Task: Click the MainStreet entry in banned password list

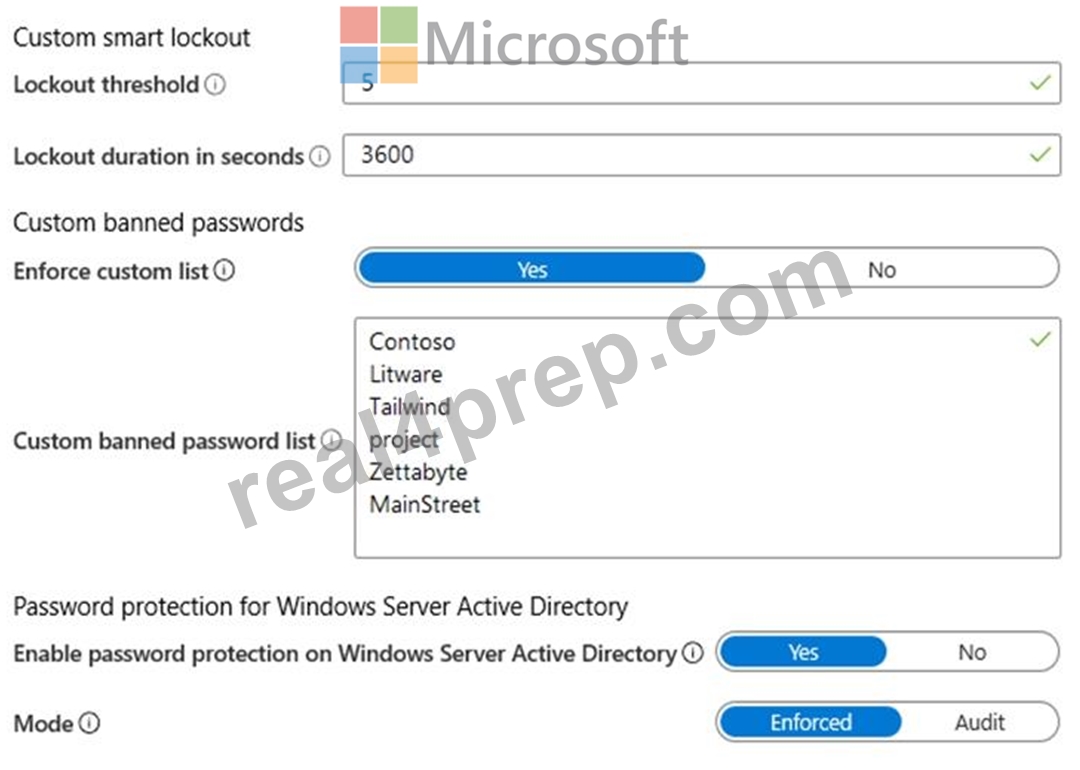Action: [424, 505]
